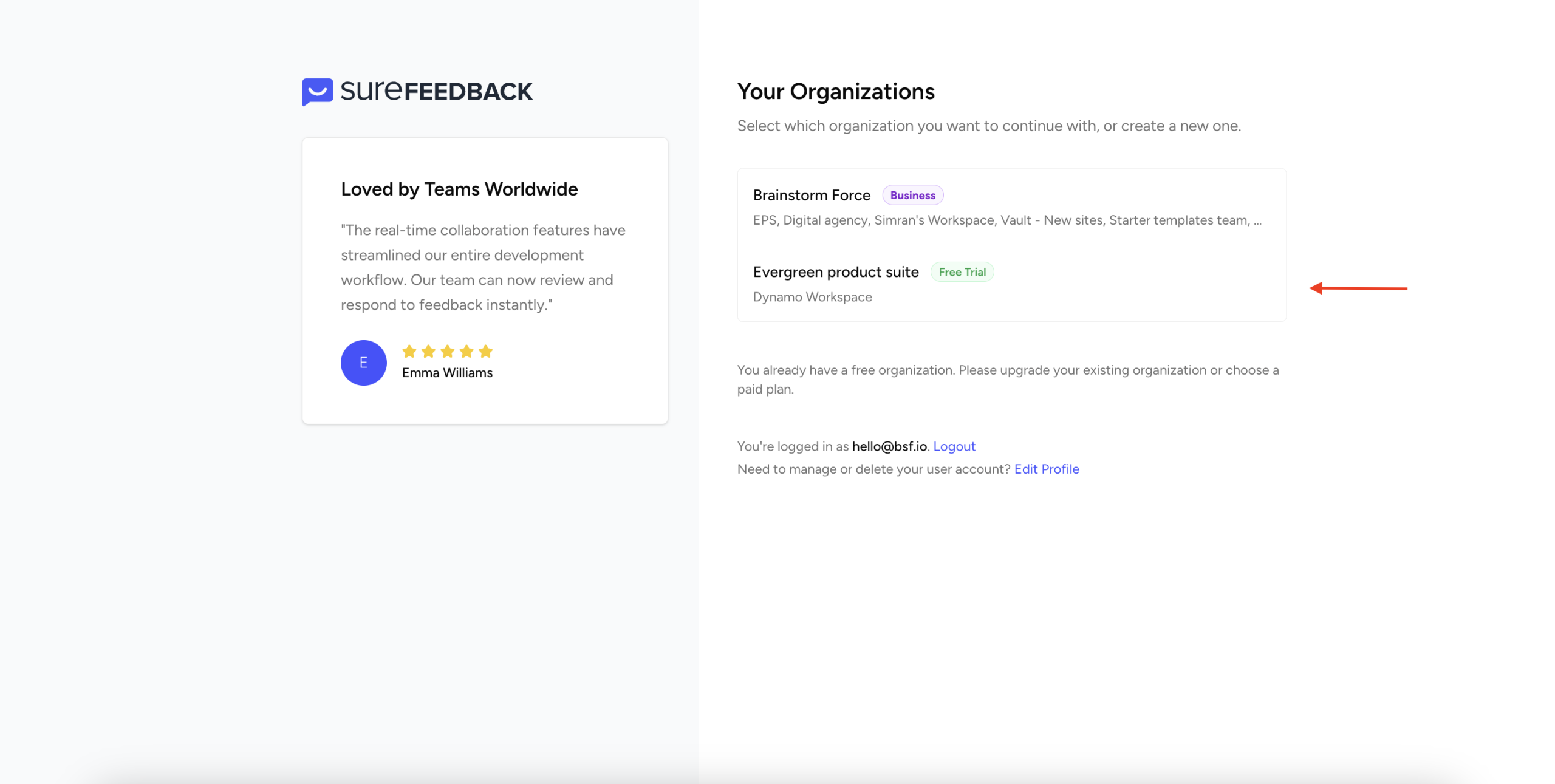
Task: Click the purple Business plan badge
Action: [912, 195]
